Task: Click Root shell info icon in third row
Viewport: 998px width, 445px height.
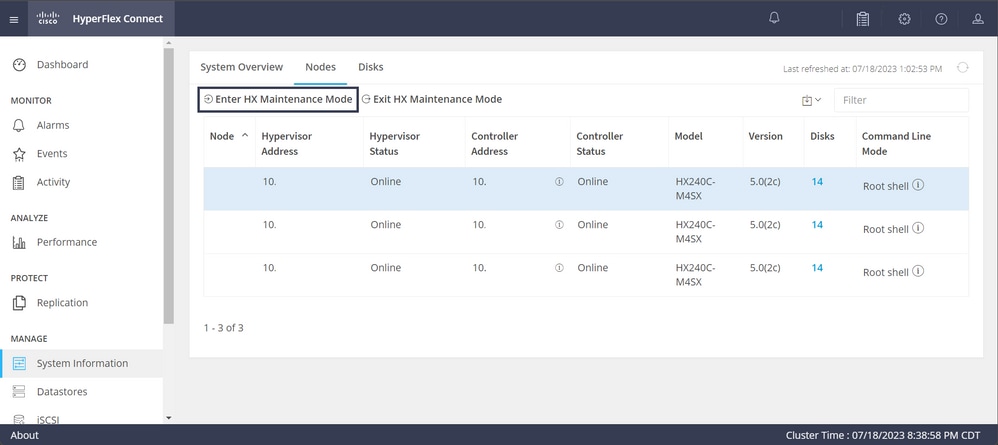Action: click(918, 271)
